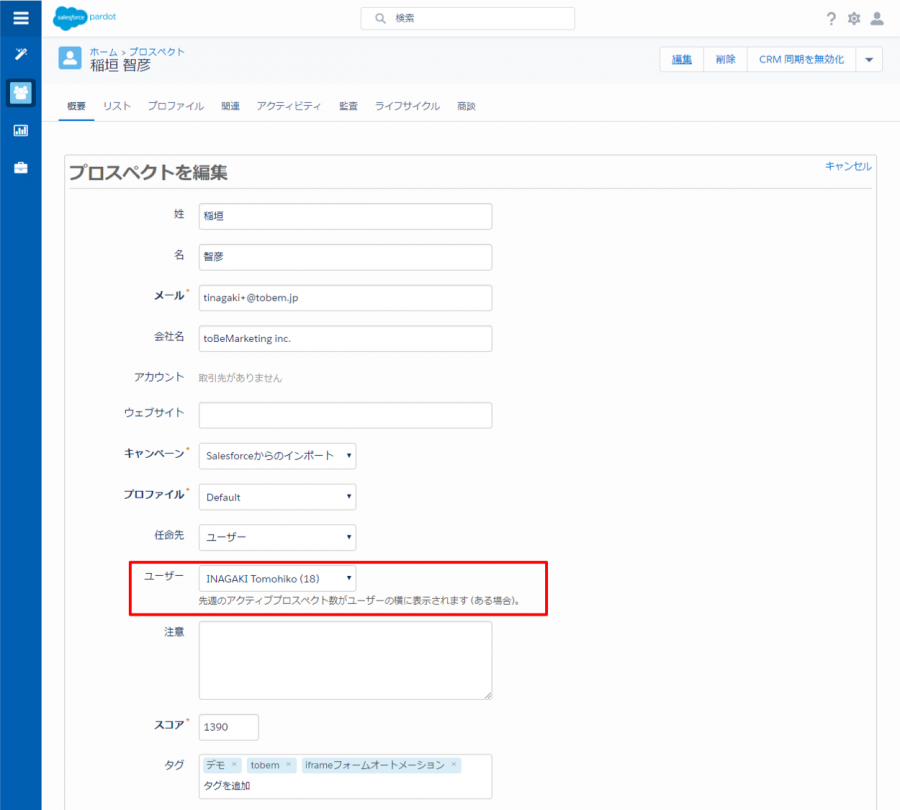Open the Reports chart sidebar icon

pyautogui.click(x=20, y=130)
